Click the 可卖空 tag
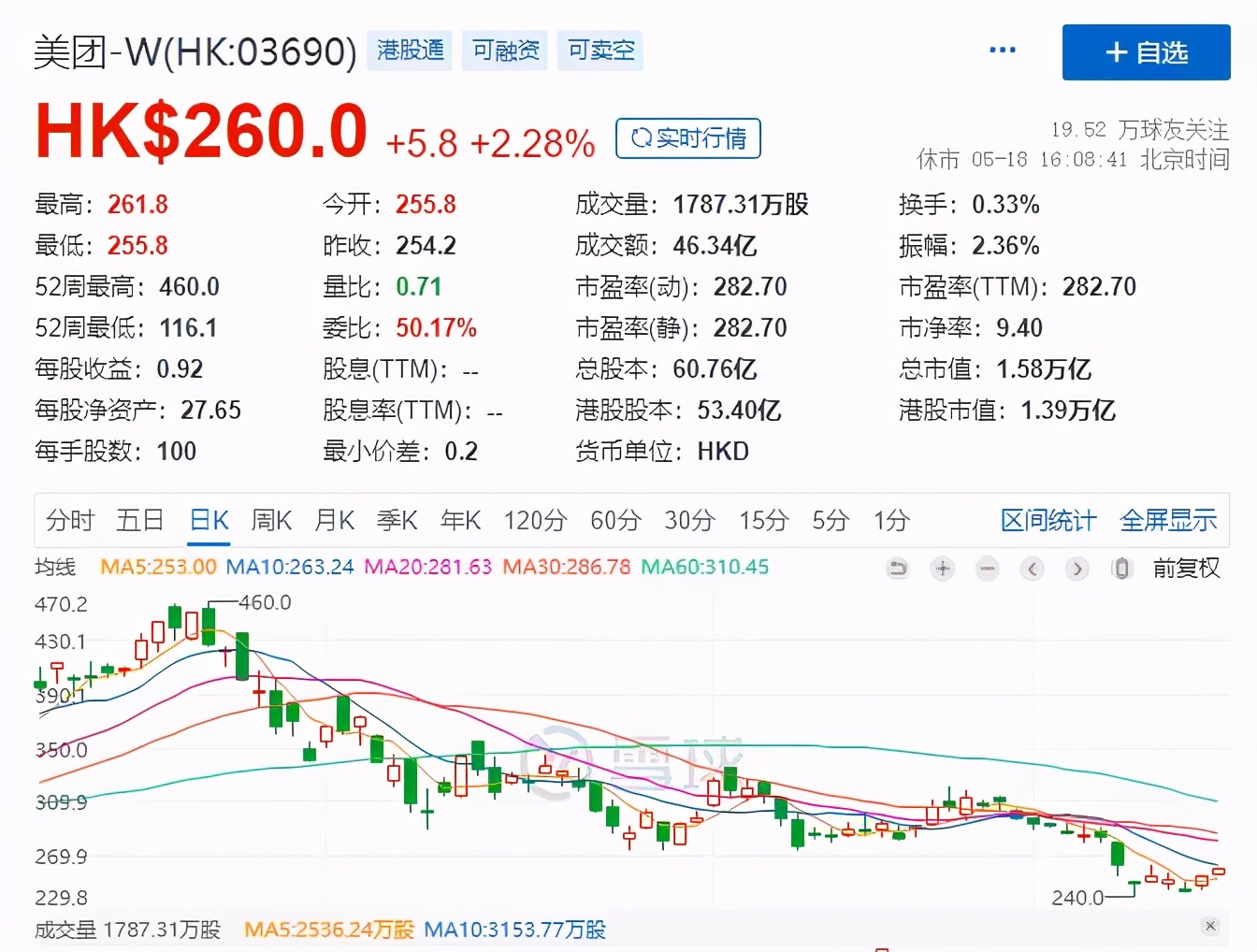This screenshot has width=1257, height=952. [x=600, y=50]
